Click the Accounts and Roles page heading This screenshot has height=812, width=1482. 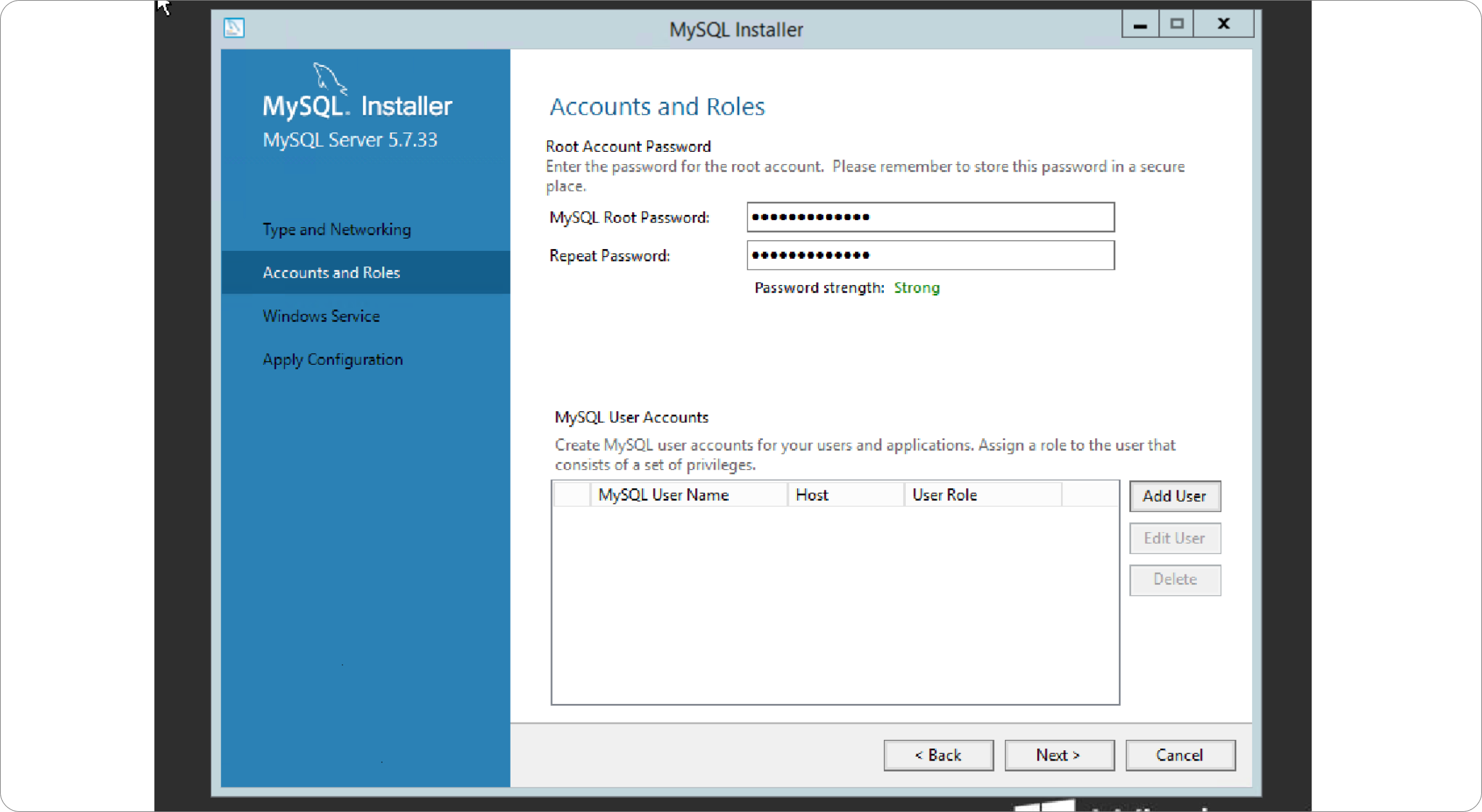click(x=657, y=106)
